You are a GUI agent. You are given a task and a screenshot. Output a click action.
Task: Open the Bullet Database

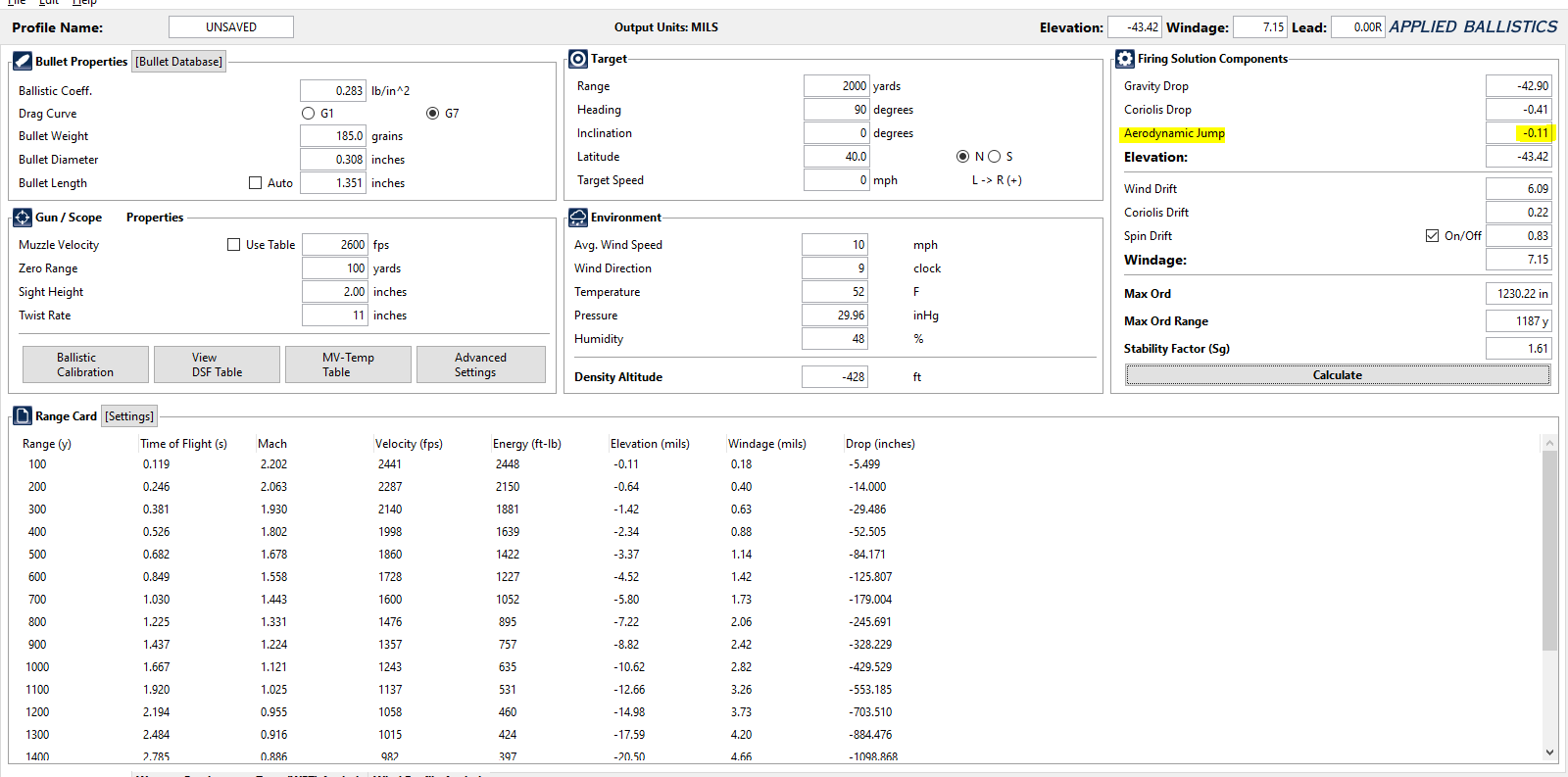[x=179, y=62]
